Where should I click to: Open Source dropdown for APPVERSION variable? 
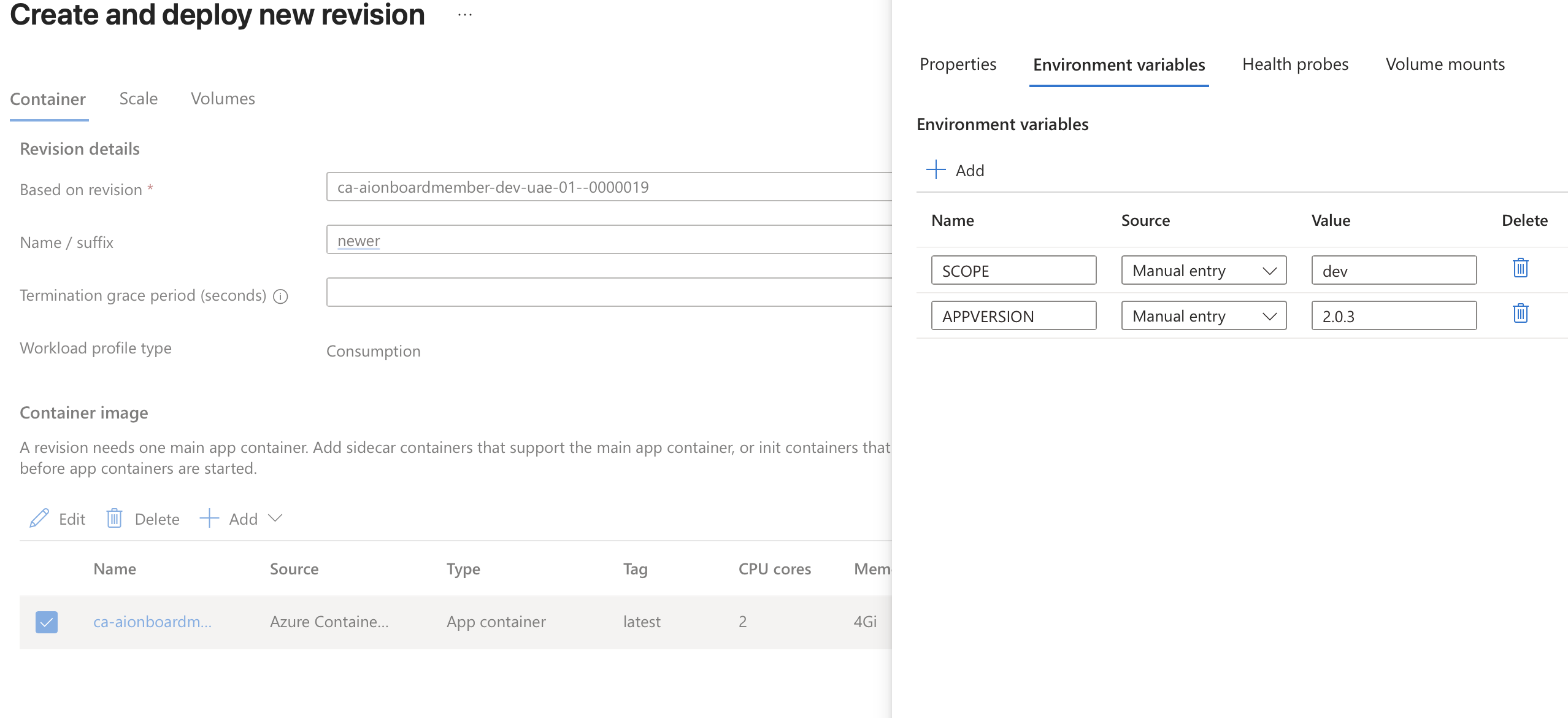click(x=1204, y=316)
